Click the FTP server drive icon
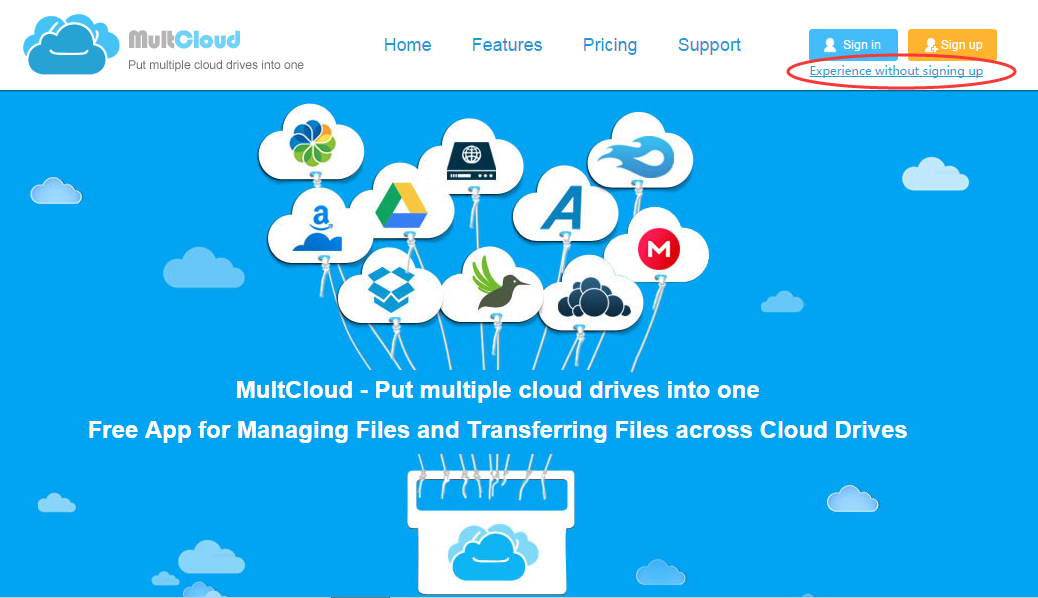The image size is (1038, 598). [x=471, y=160]
